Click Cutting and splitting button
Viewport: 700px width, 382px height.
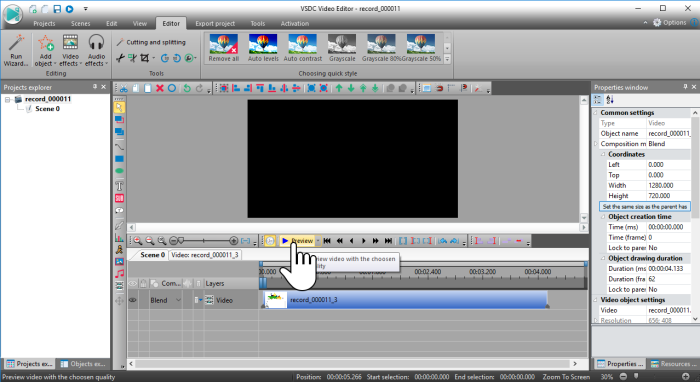coord(151,42)
